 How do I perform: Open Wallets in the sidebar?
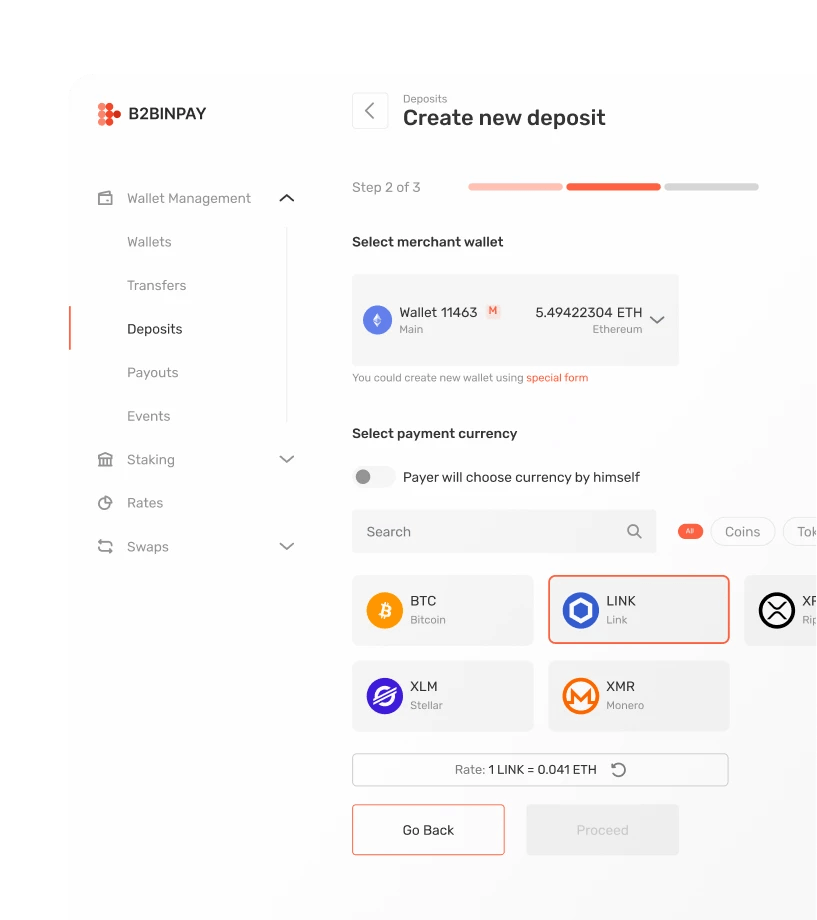click(x=149, y=242)
